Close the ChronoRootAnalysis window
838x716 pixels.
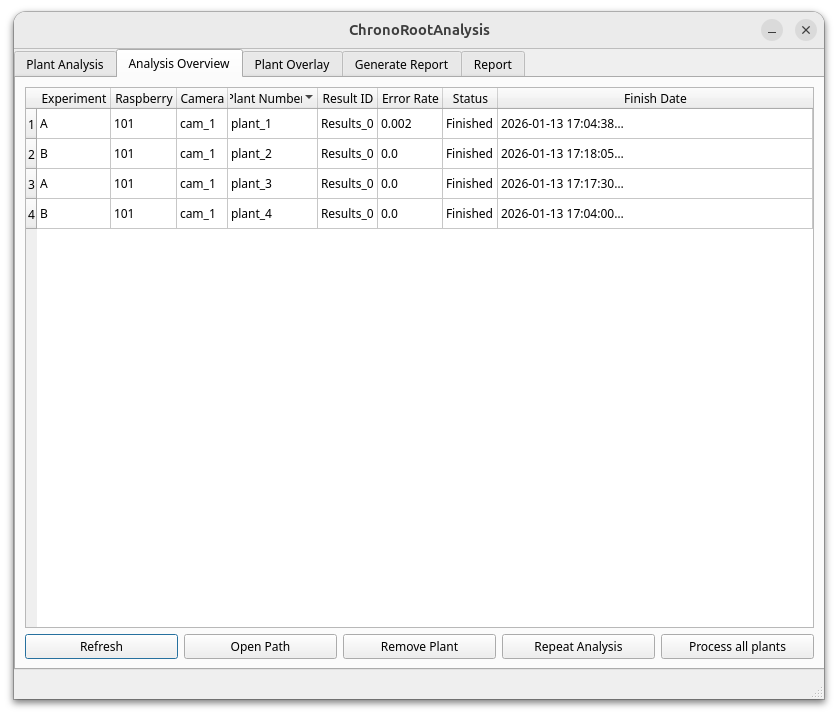pyautogui.click(x=805, y=30)
